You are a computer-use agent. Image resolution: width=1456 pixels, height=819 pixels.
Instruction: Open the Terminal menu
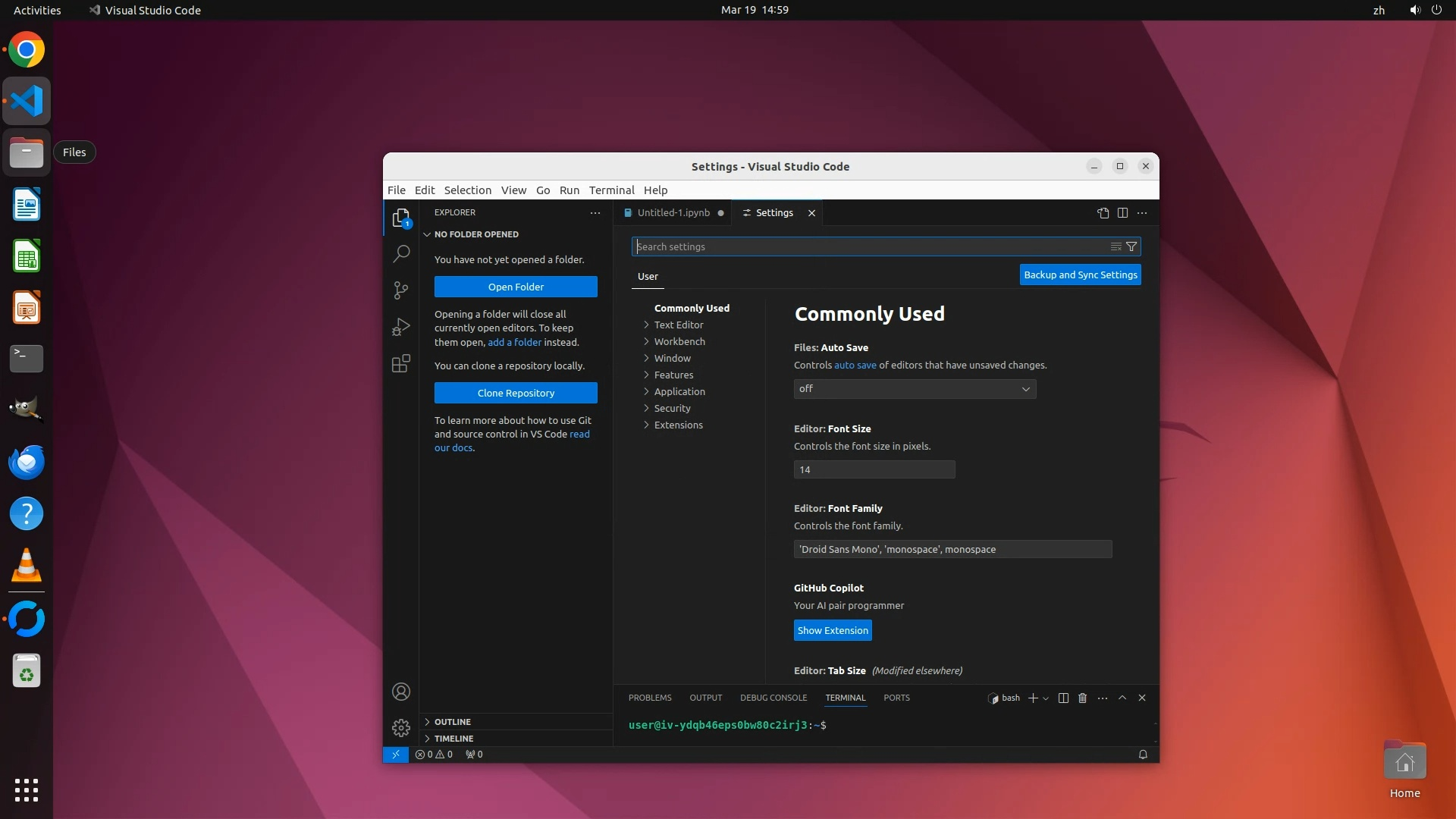(x=611, y=190)
